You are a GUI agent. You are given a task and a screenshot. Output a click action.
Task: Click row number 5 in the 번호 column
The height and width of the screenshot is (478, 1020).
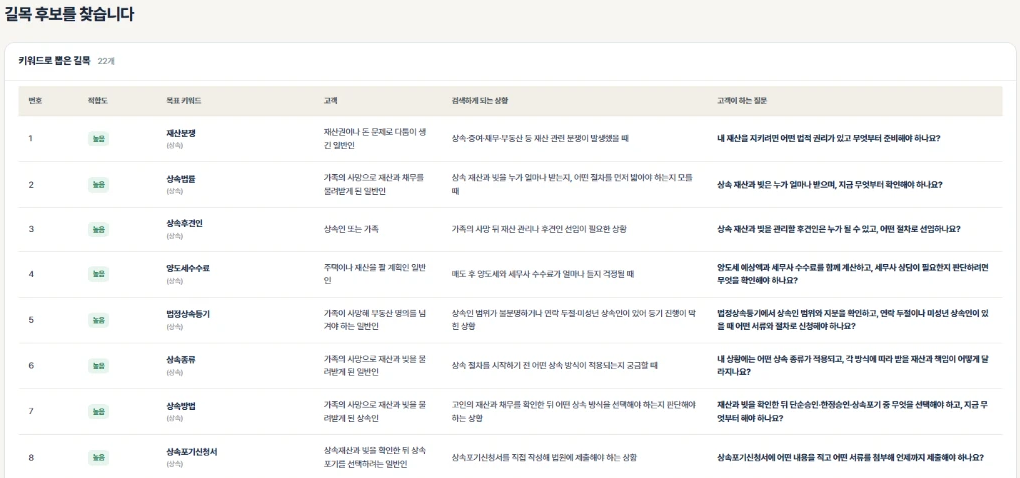tap(31, 320)
